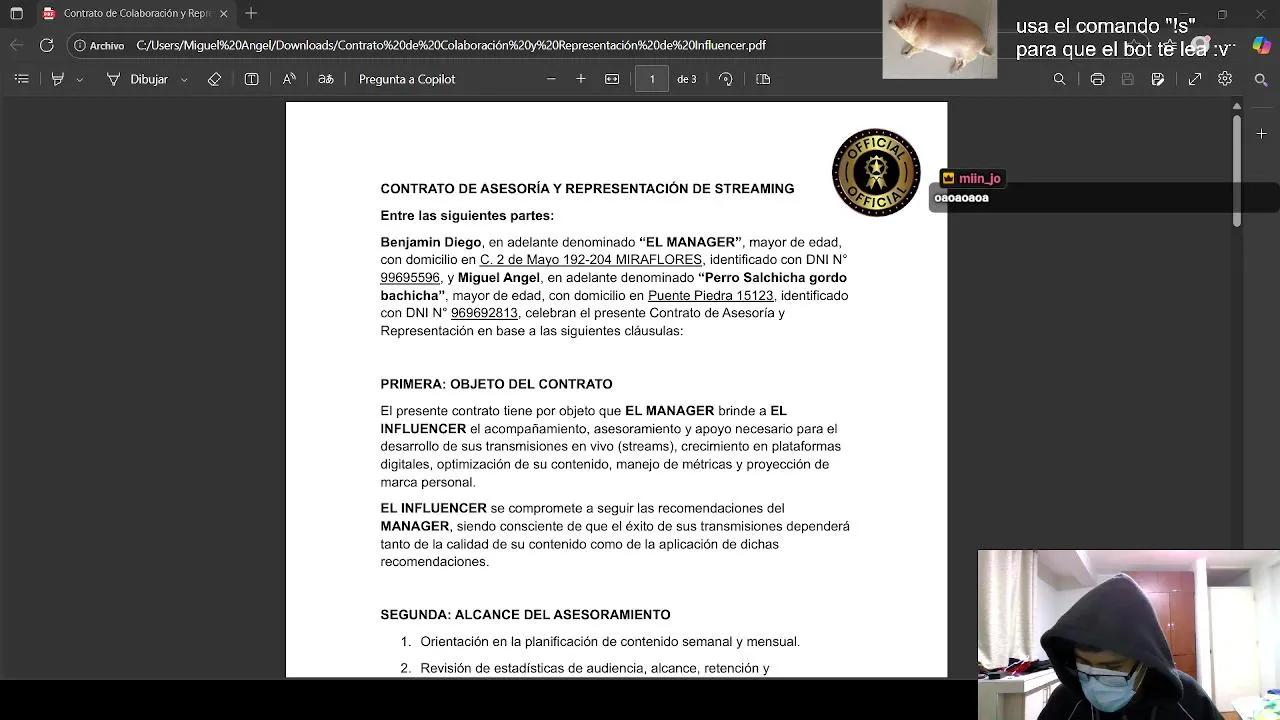Open the translate document tool

click(x=326, y=79)
